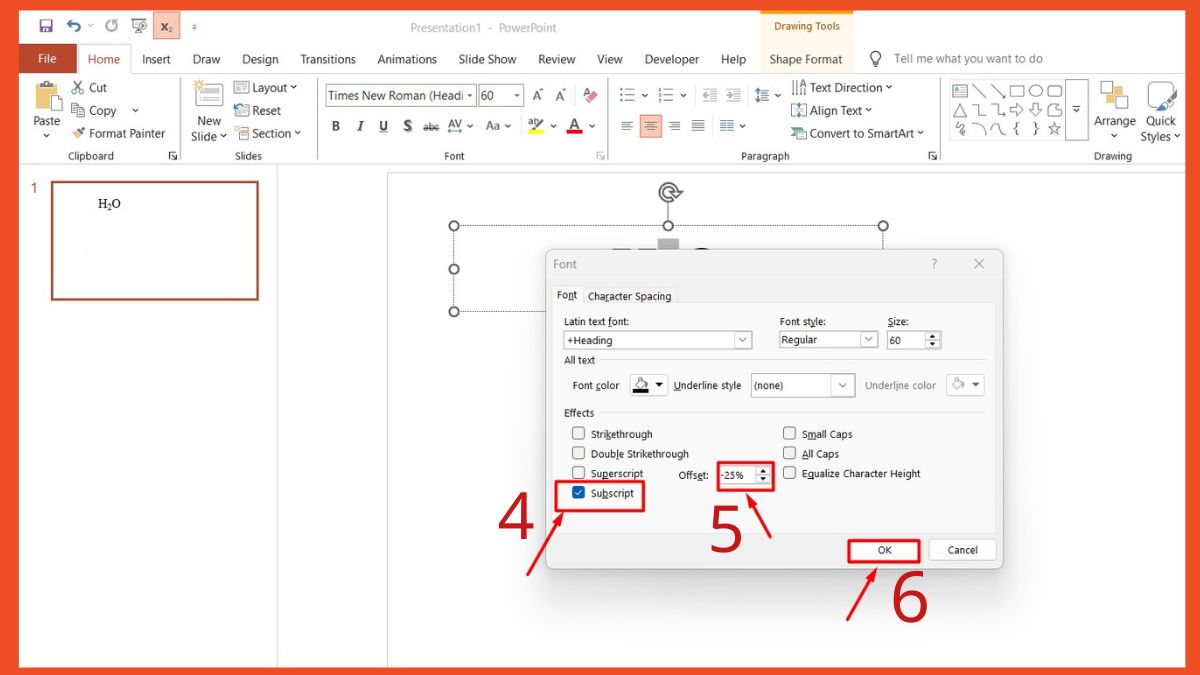Screen dimensions: 1200x675
Task: Toggle Bold formatting in ribbon
Action: (336, 126)
